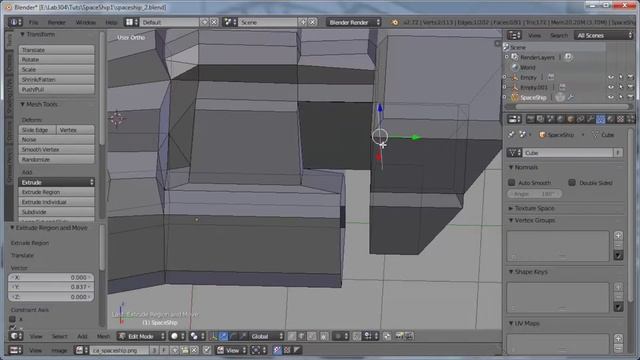Open the Info editor type selector icon
640x360 pixels.
pos(15,22)
